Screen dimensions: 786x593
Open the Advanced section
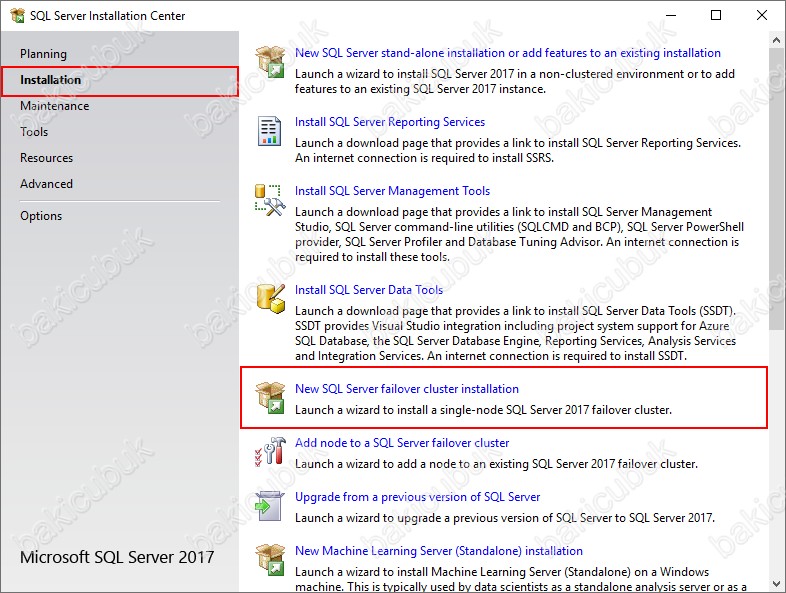[x=46, y=184]
